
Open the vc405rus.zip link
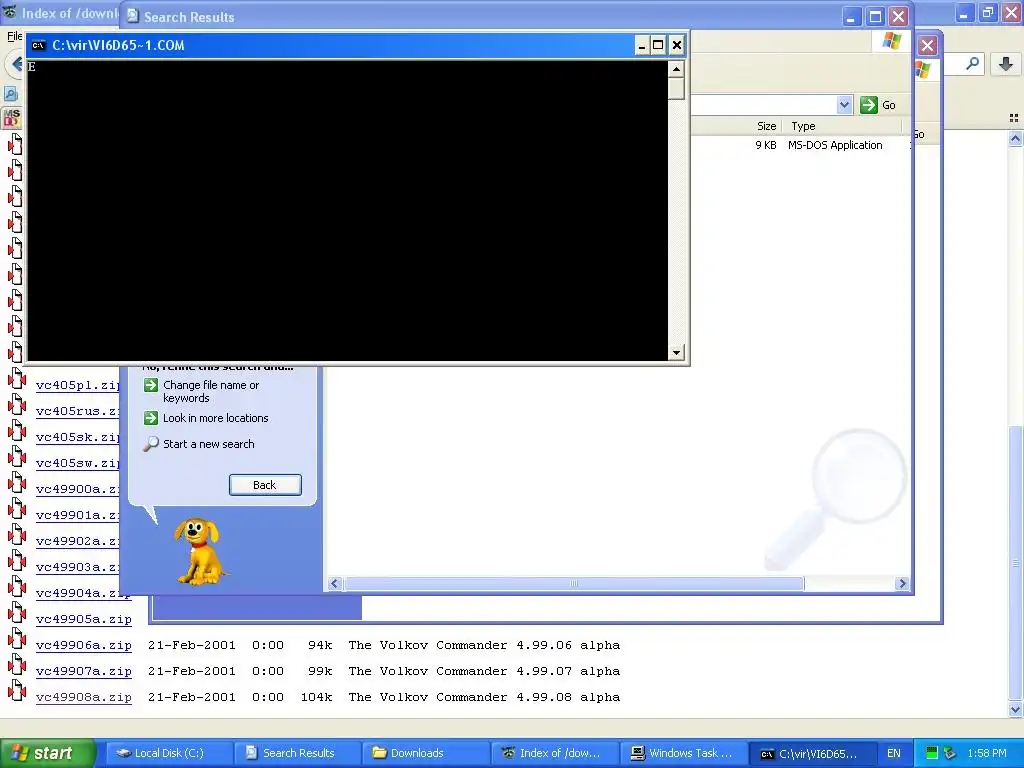point(78,411)
